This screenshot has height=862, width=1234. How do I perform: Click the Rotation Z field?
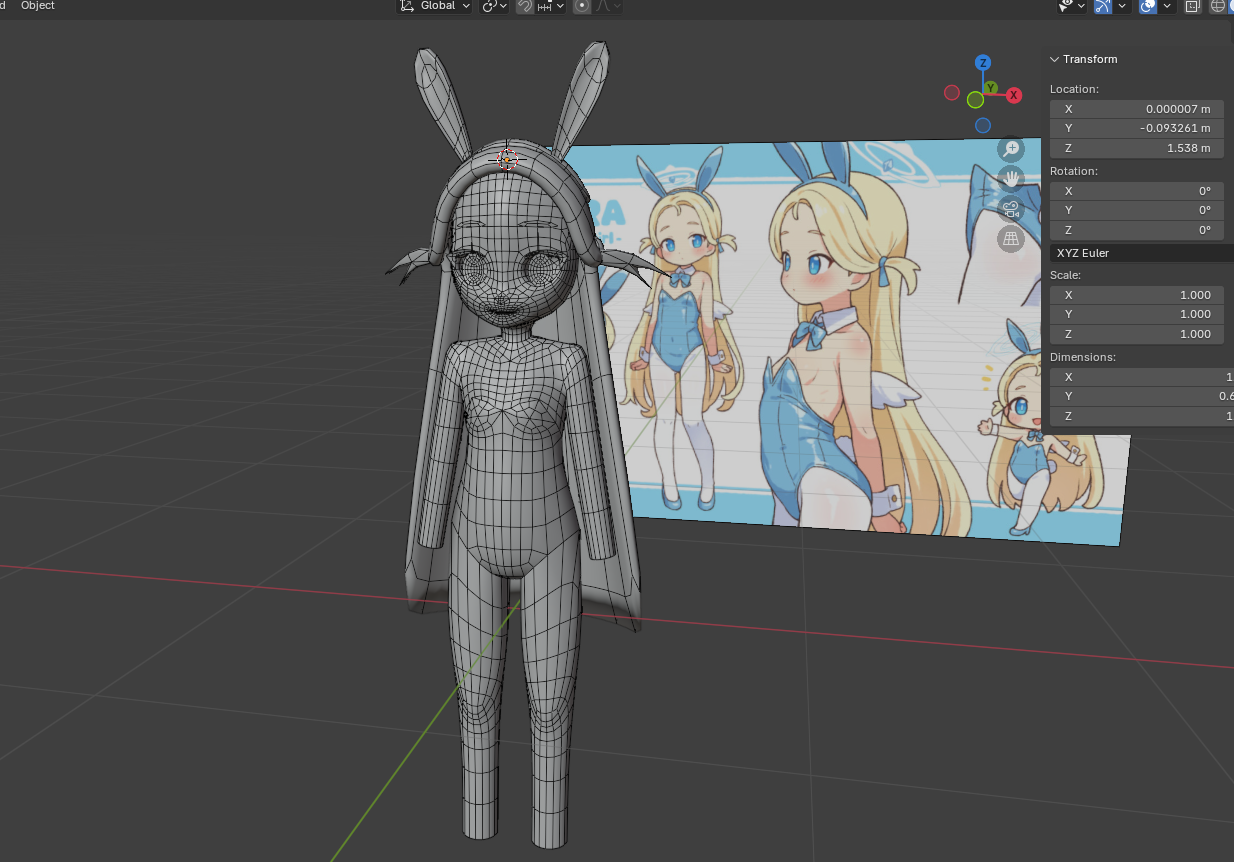pos(1137,230)
